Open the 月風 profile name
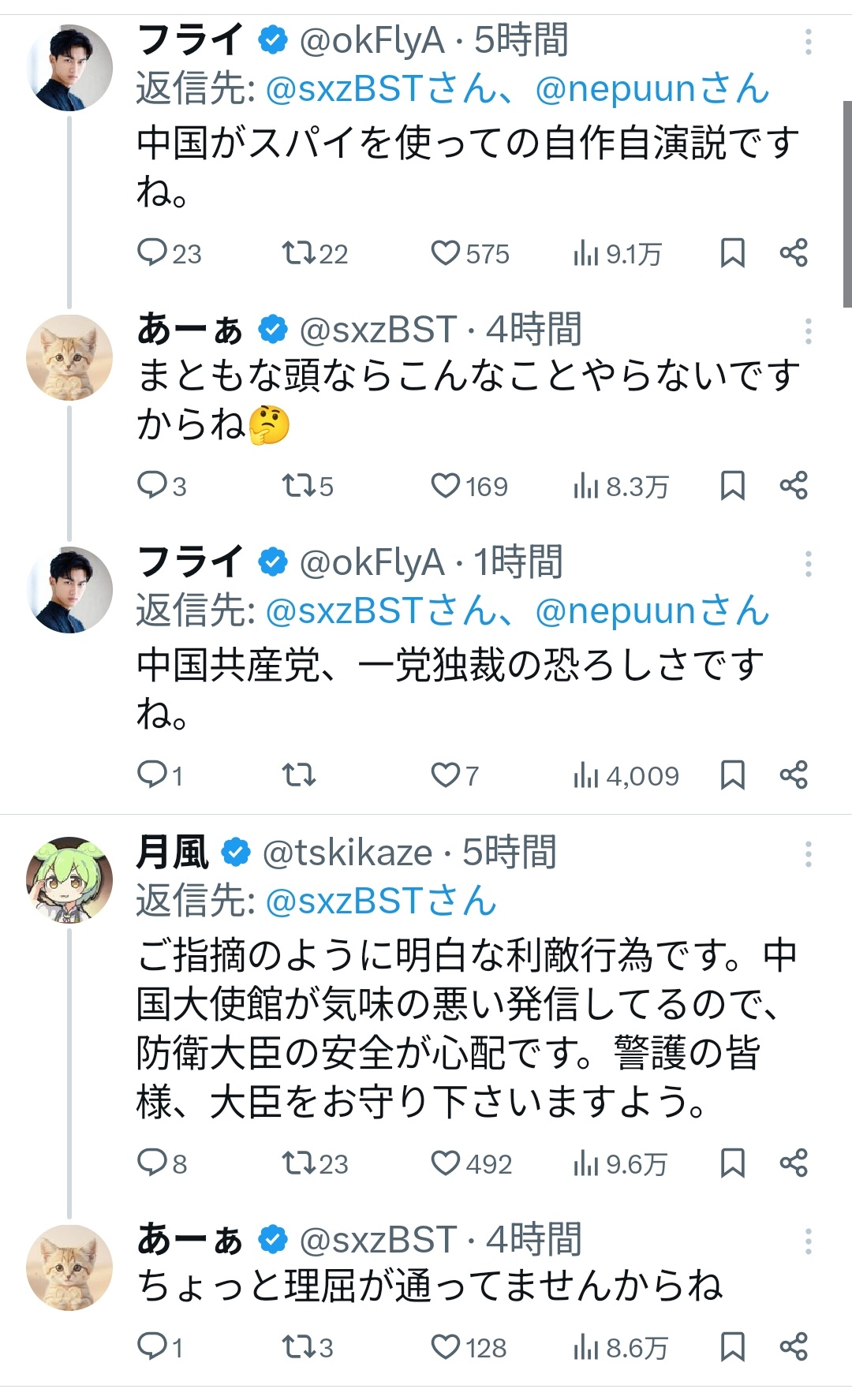 pos(173,853)
